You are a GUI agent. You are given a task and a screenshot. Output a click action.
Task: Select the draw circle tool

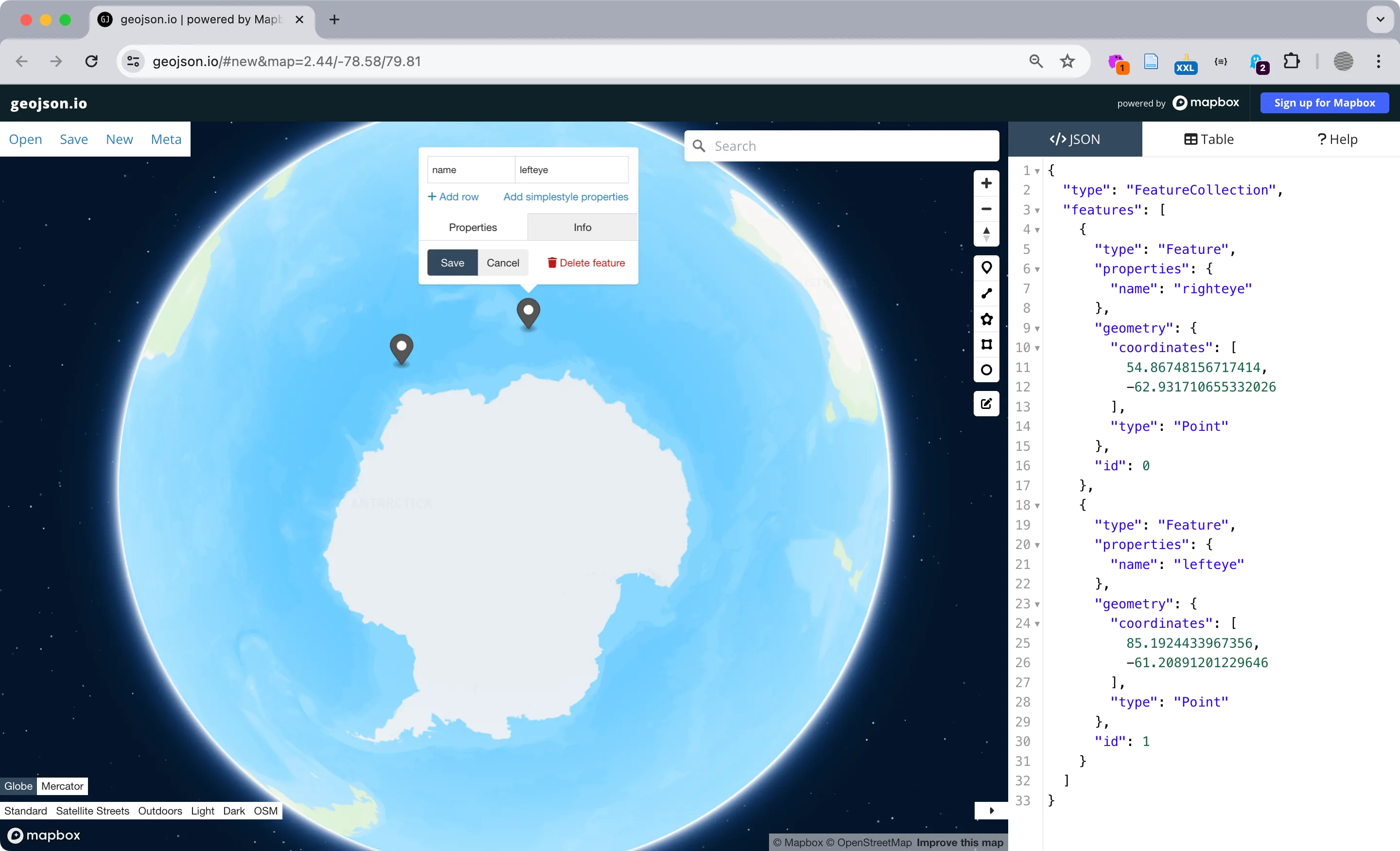pos(986,370)
